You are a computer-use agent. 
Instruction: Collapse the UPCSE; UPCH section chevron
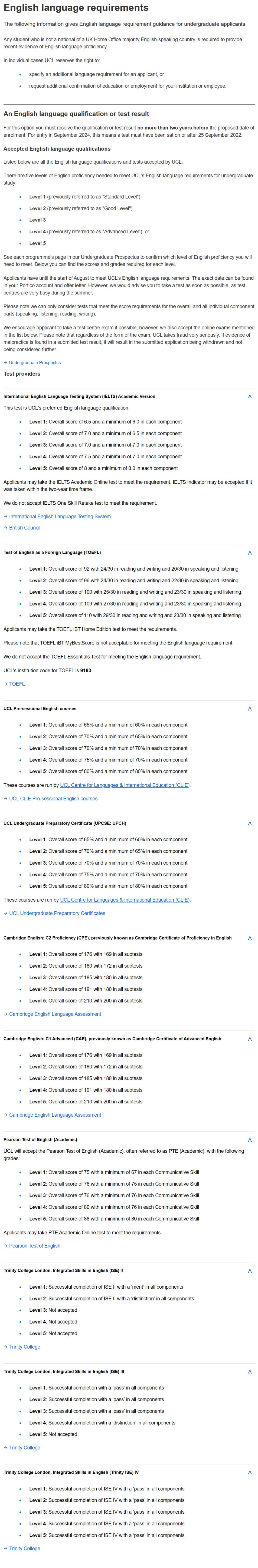[x=249, y=823]
